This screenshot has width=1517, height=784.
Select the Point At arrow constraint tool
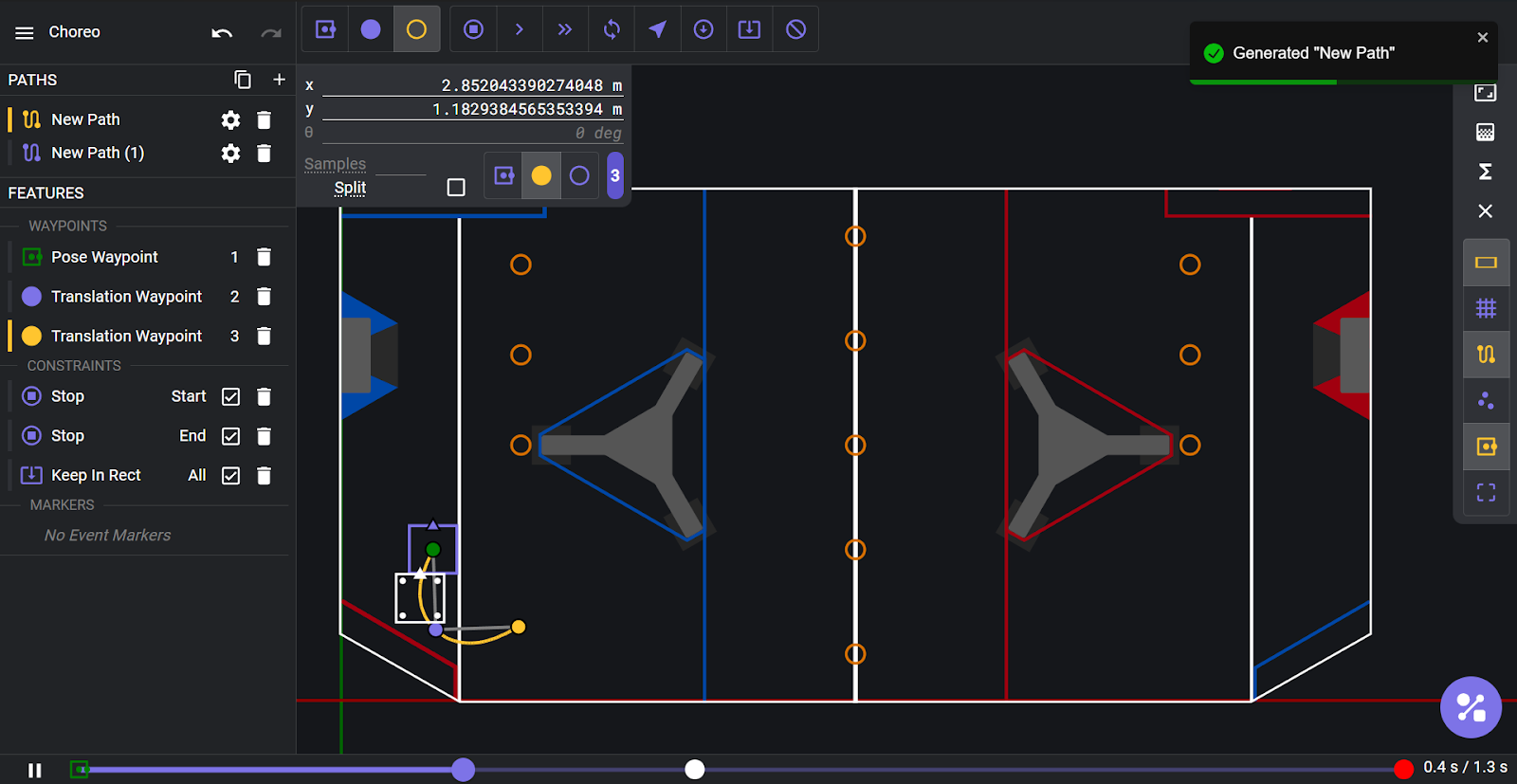point(657,29)
